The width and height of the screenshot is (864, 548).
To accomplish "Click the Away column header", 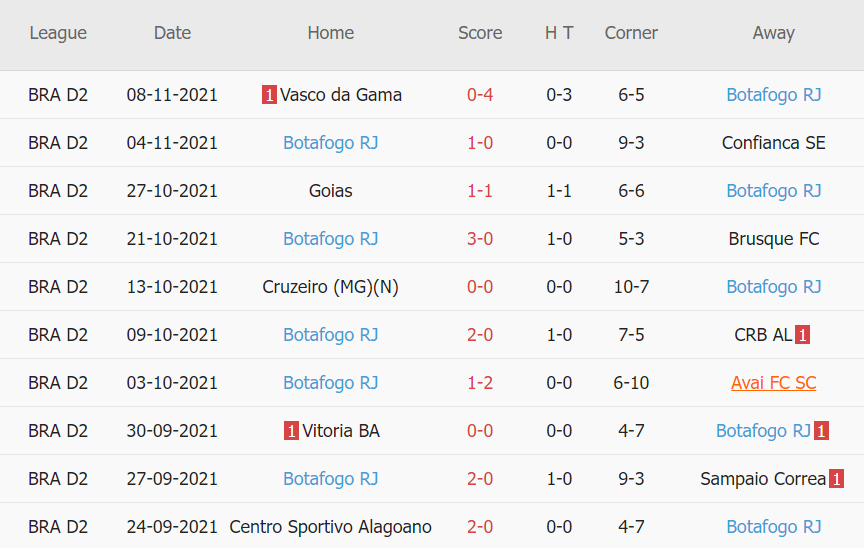I will pyautogui.click(x=773, y=33).
